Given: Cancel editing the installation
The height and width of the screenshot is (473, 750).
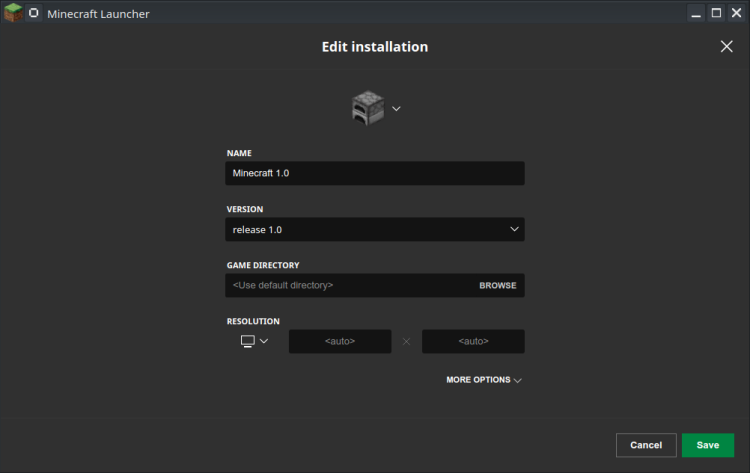Looking at the screenshot, I should (646, 445).
